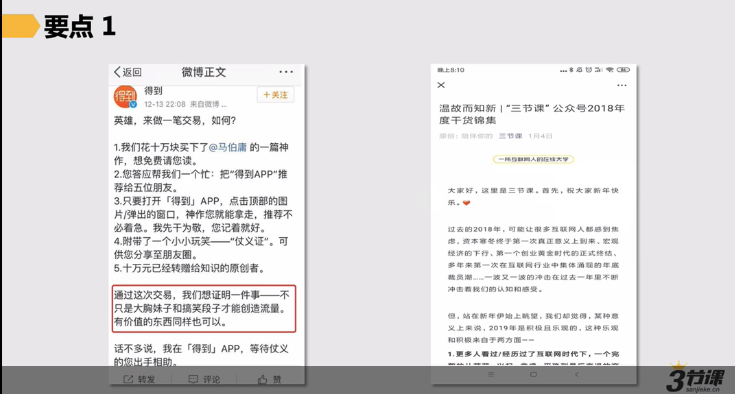Image resolution: width=735 pixels, height=394 pixels.
Task: Tap the yellow 在线大学 banner pill
Action: click(533, 159)
